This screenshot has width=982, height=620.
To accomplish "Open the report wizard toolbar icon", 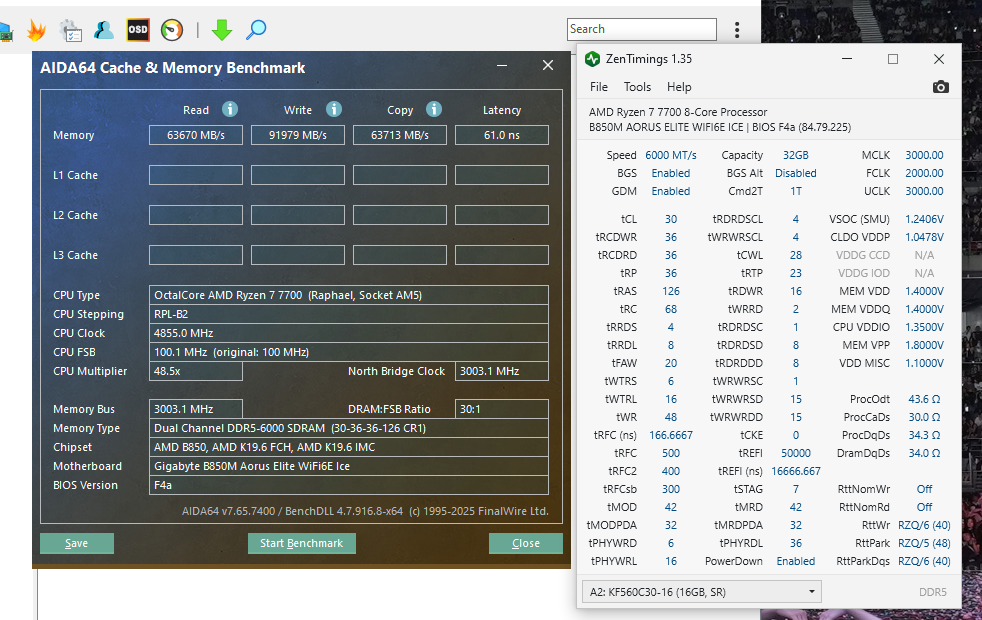I will pyautogui.click(x=70, y=30).
